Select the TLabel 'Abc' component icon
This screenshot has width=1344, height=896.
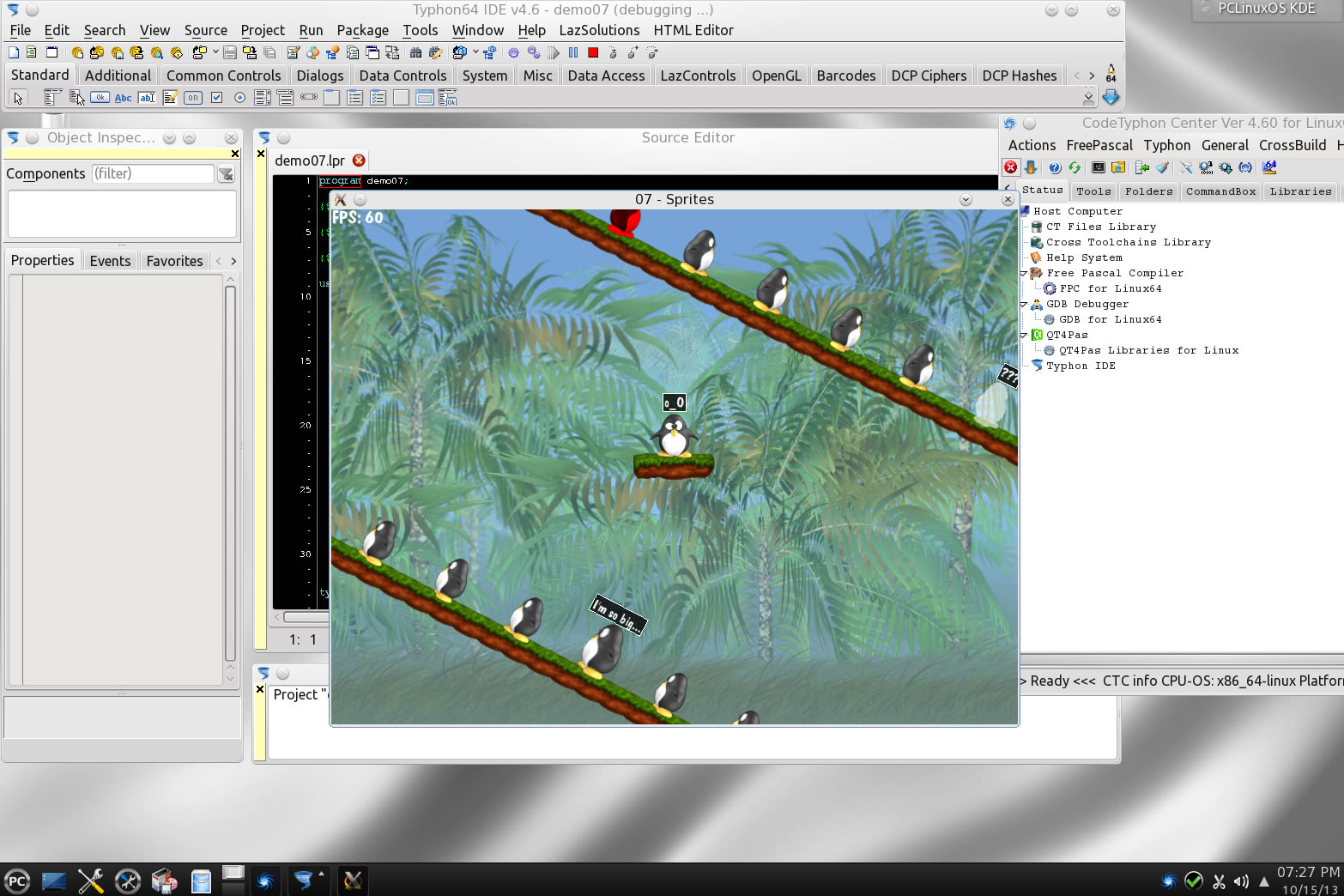(x=124, y=98)
